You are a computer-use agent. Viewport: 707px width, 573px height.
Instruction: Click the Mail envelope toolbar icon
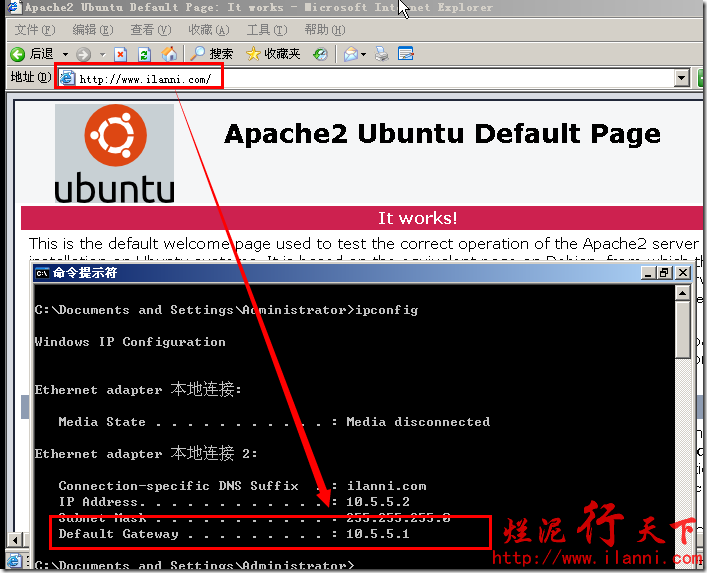[350, 54]
